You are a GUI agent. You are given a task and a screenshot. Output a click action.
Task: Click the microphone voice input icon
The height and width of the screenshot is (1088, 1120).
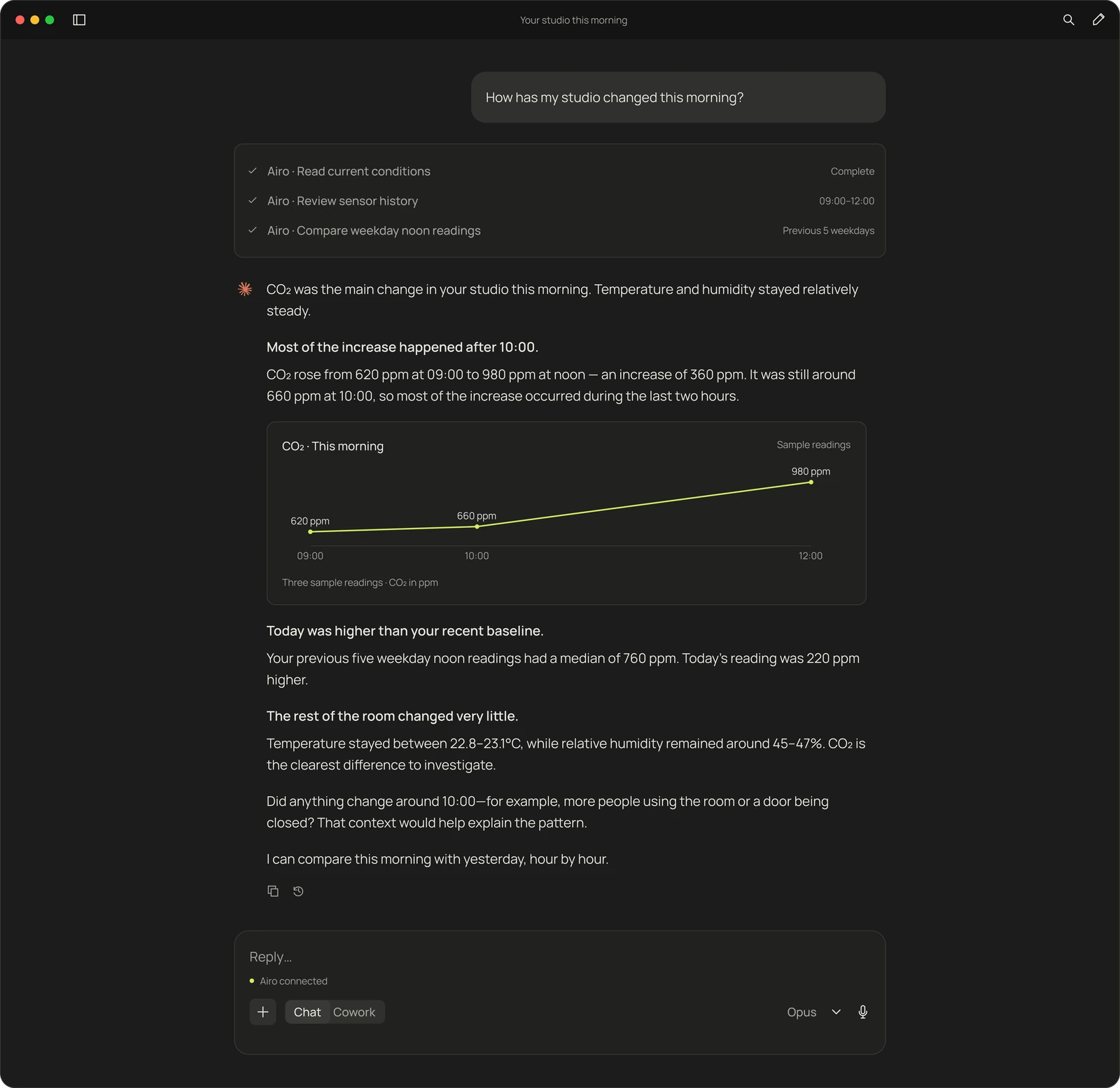(862, 1012)
